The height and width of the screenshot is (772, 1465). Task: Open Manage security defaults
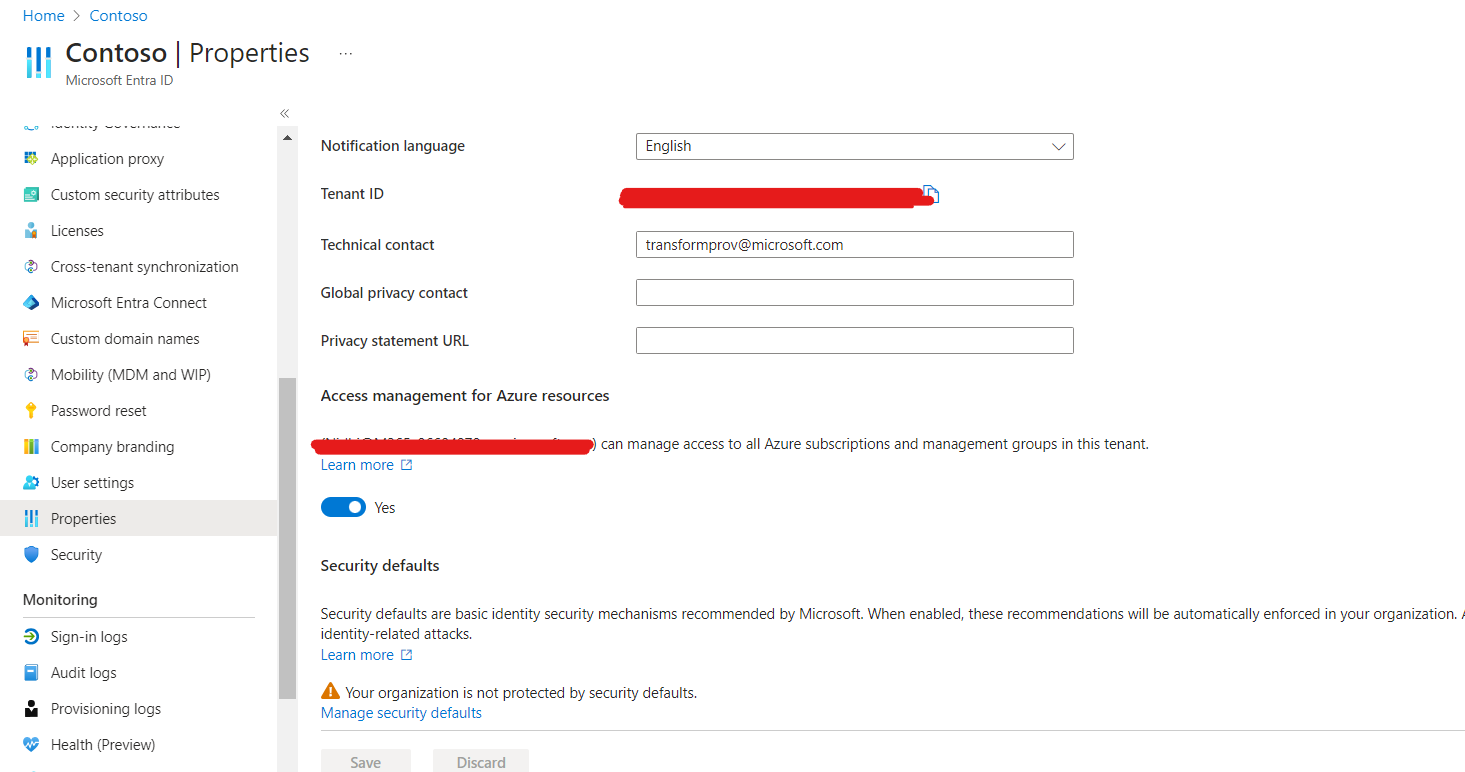coord(400,712)
